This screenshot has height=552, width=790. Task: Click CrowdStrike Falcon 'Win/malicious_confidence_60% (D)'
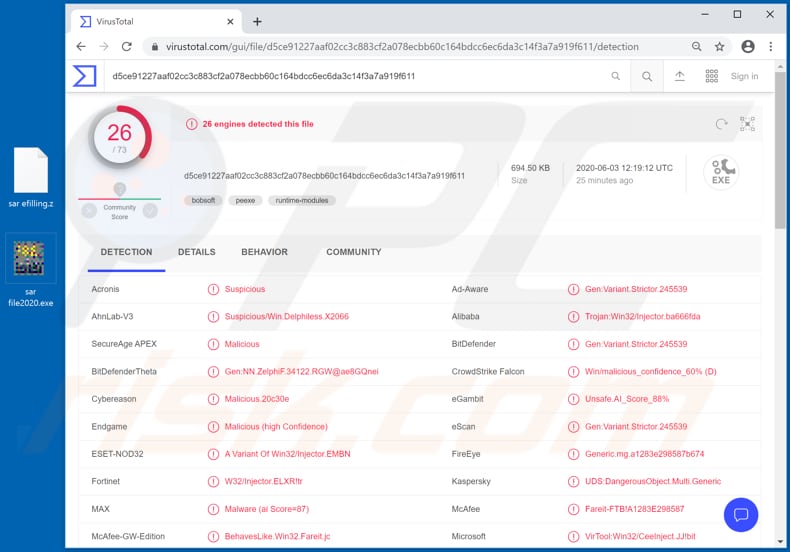point(650,371)
